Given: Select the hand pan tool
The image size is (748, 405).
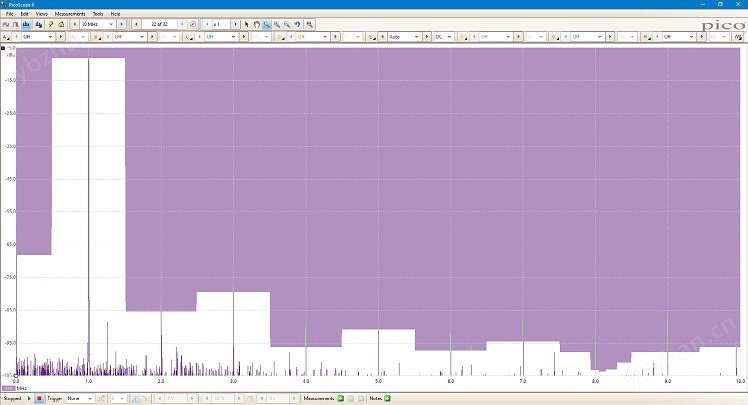Looking at the screenshot, I should click(256, 24).
